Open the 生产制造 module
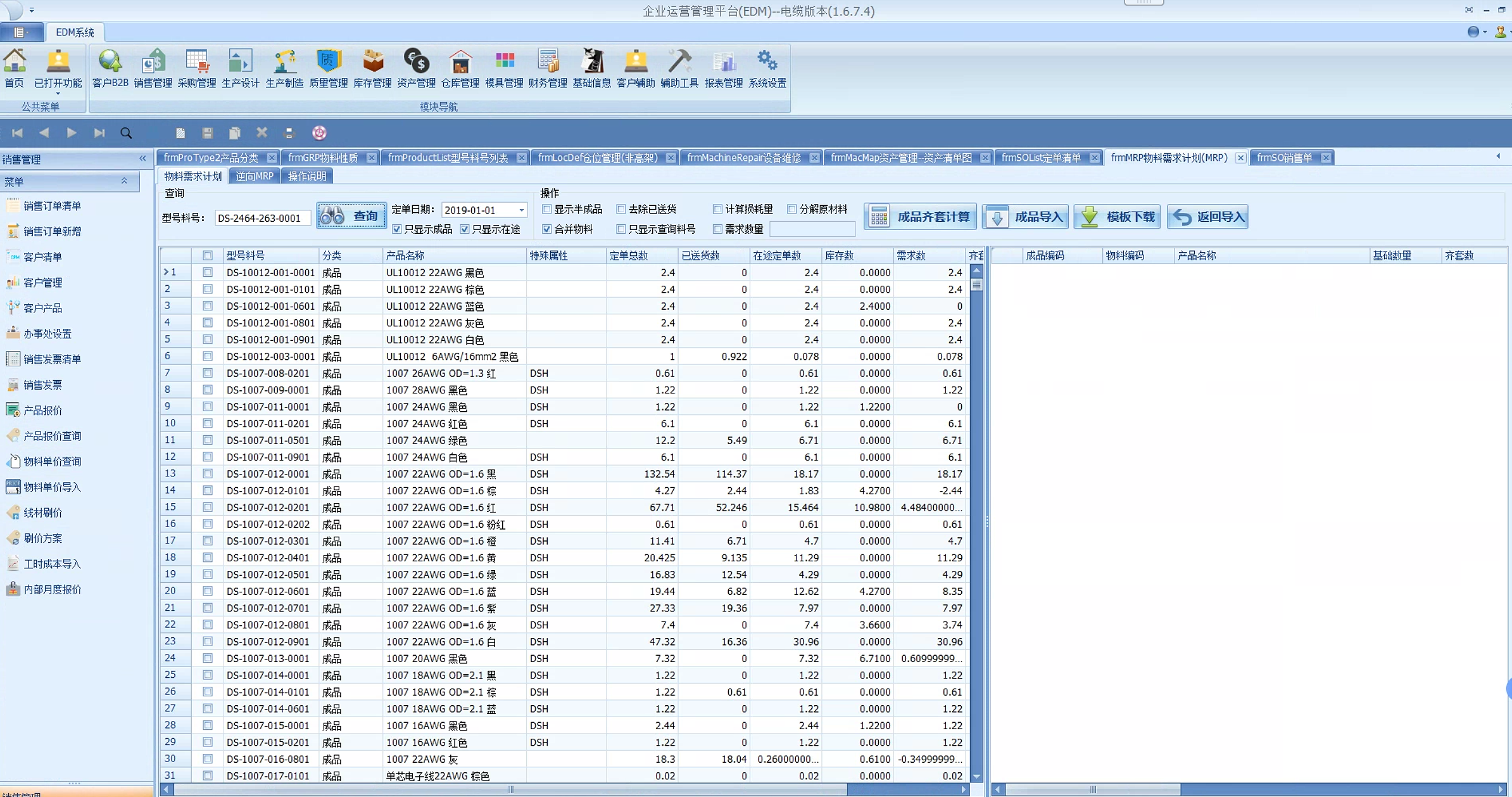This screenshot has width=1512, height=797. [x=284, y=68]
